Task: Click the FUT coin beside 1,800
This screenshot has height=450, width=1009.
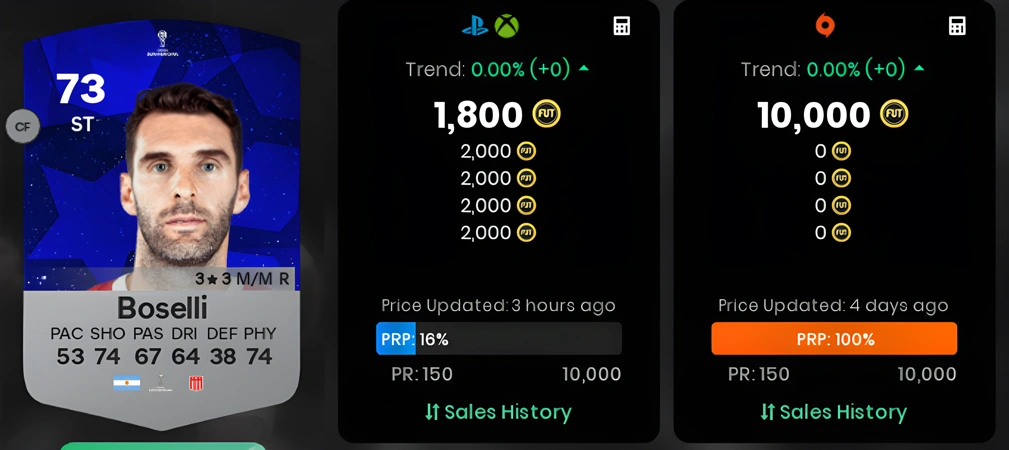Action: tap(547, 115)
